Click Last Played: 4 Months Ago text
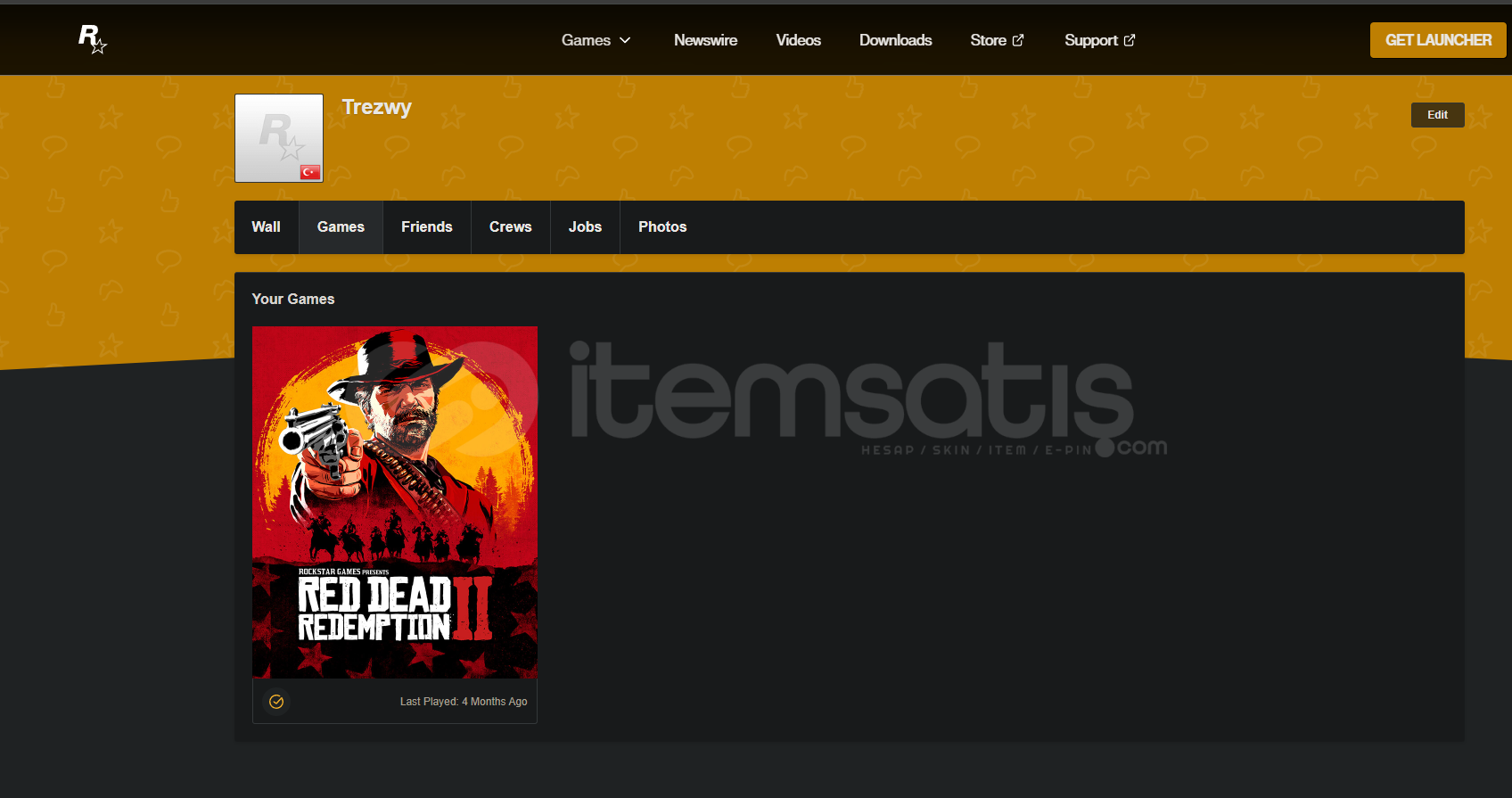 click(464, 702)
